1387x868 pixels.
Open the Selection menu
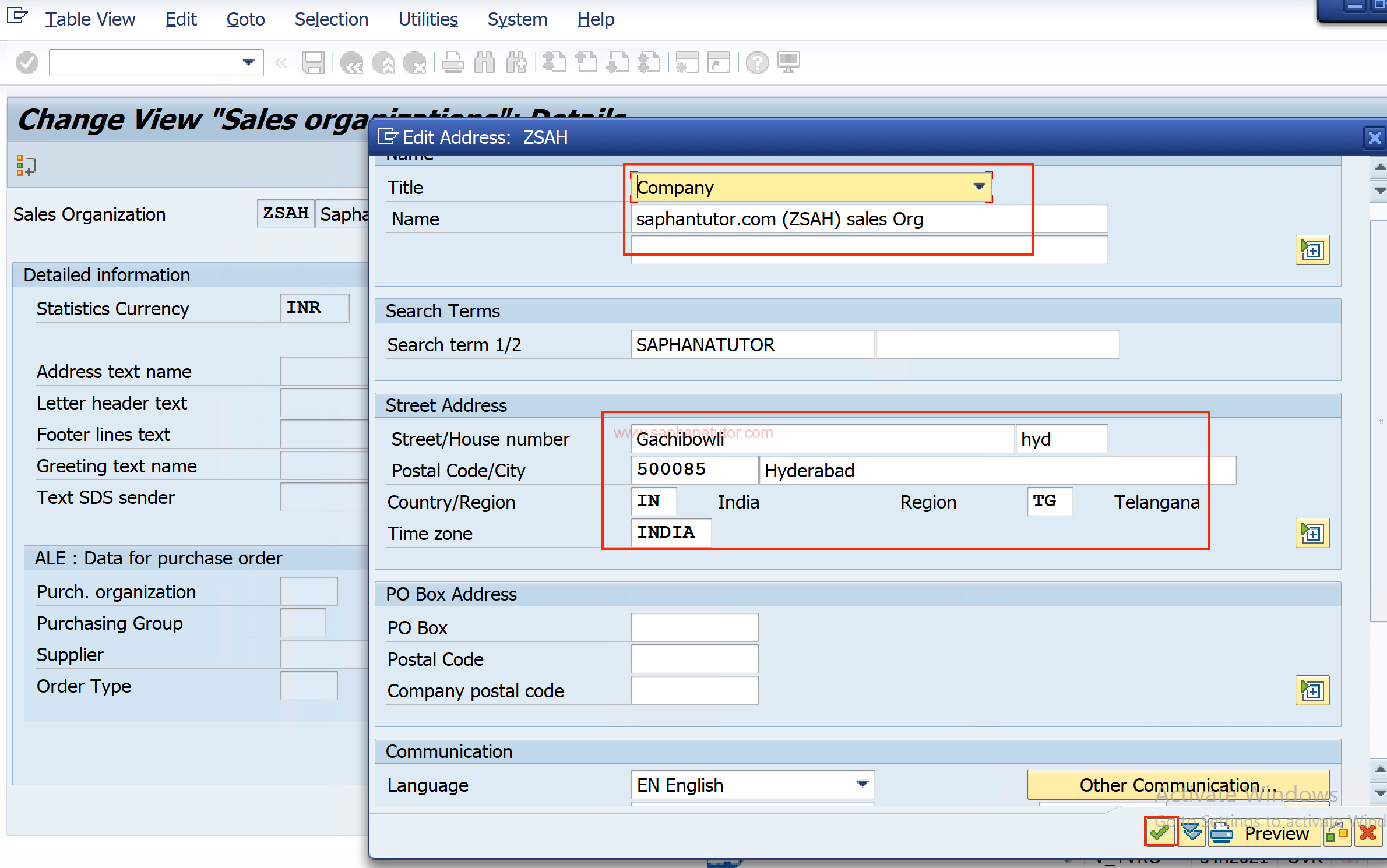pos(331,19)
